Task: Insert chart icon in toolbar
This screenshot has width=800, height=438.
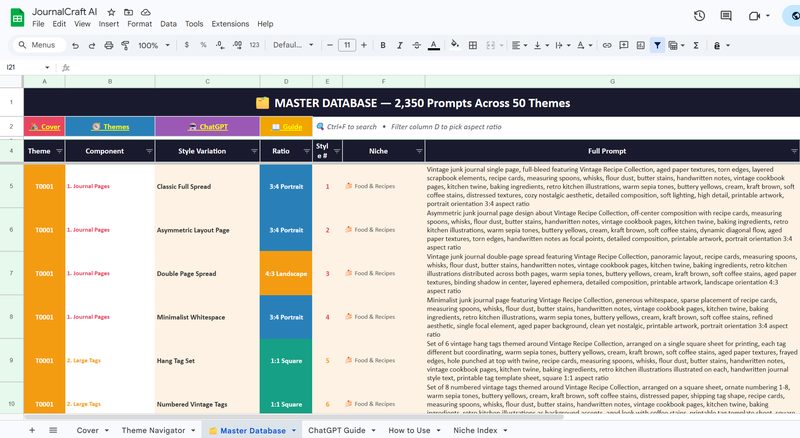Action: tap(640, 45)
